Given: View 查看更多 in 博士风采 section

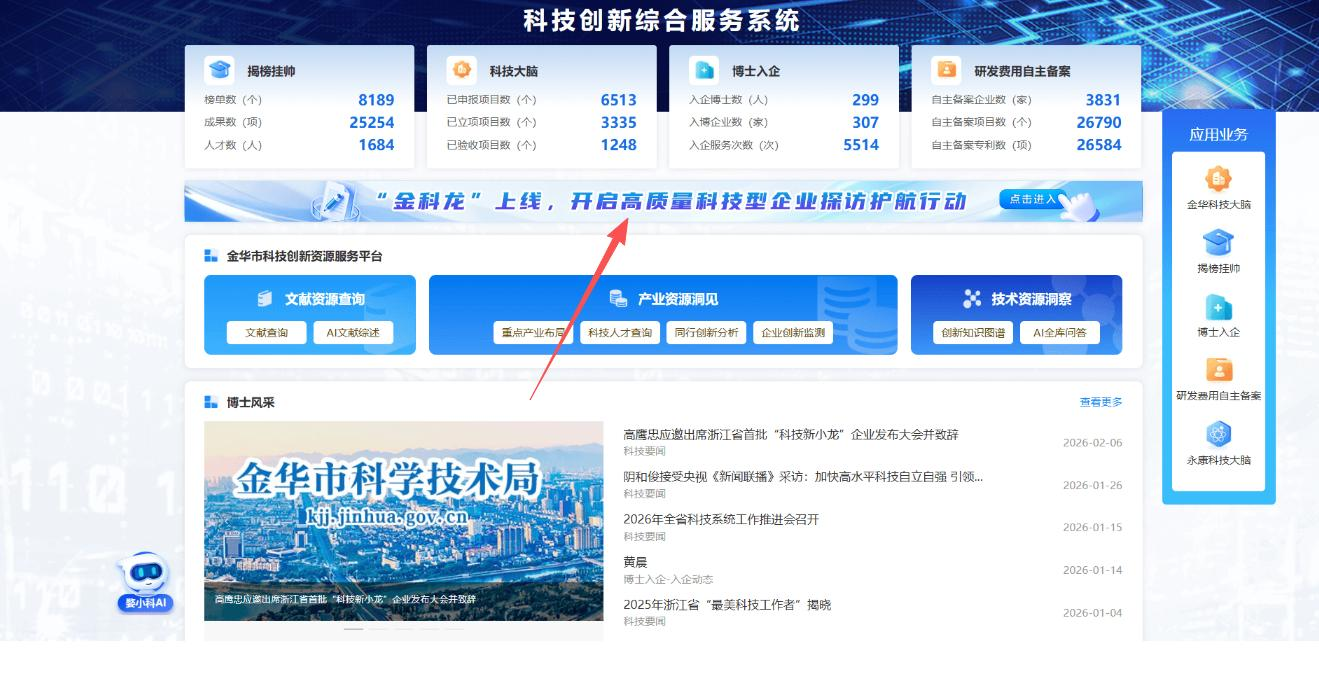Looking at the screenshot, I should pyautogui.click(x=1100, y=402).
